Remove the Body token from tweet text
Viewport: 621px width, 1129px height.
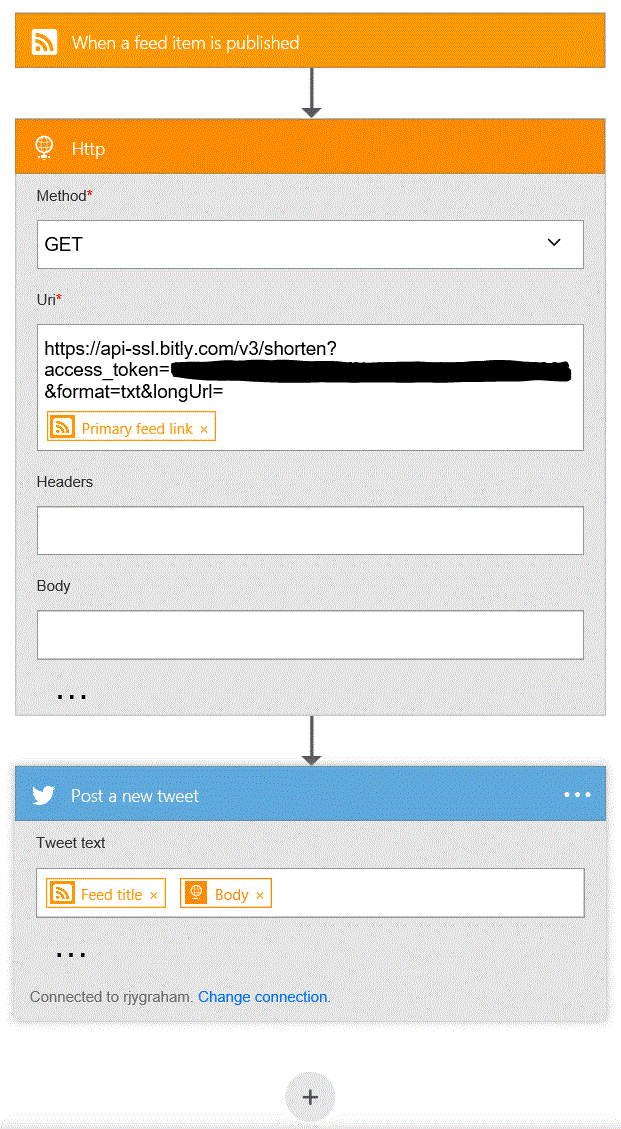pos(259,895)
